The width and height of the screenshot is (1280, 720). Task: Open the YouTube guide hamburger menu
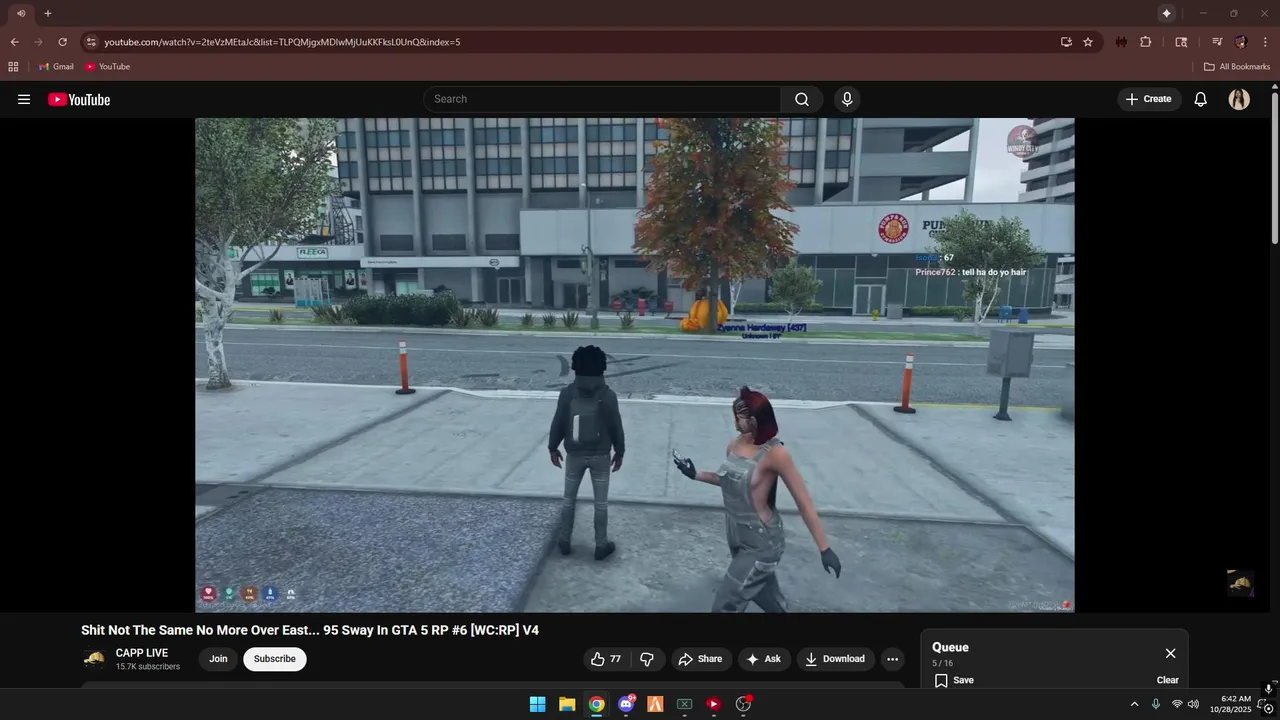pos(24,99)
